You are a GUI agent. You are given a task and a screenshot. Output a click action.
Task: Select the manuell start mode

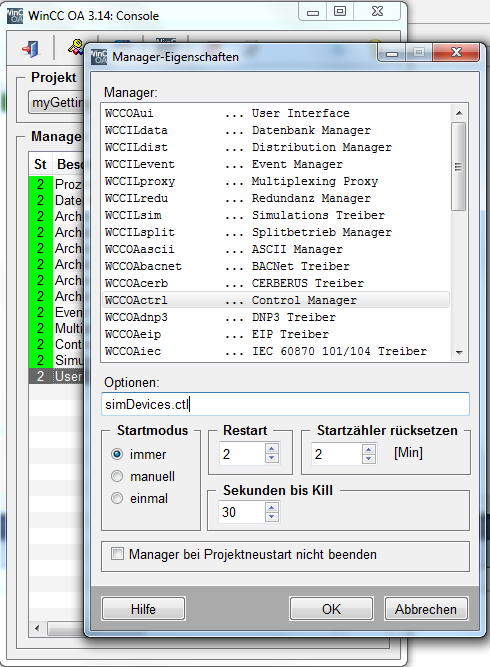[x=117, y=476]
